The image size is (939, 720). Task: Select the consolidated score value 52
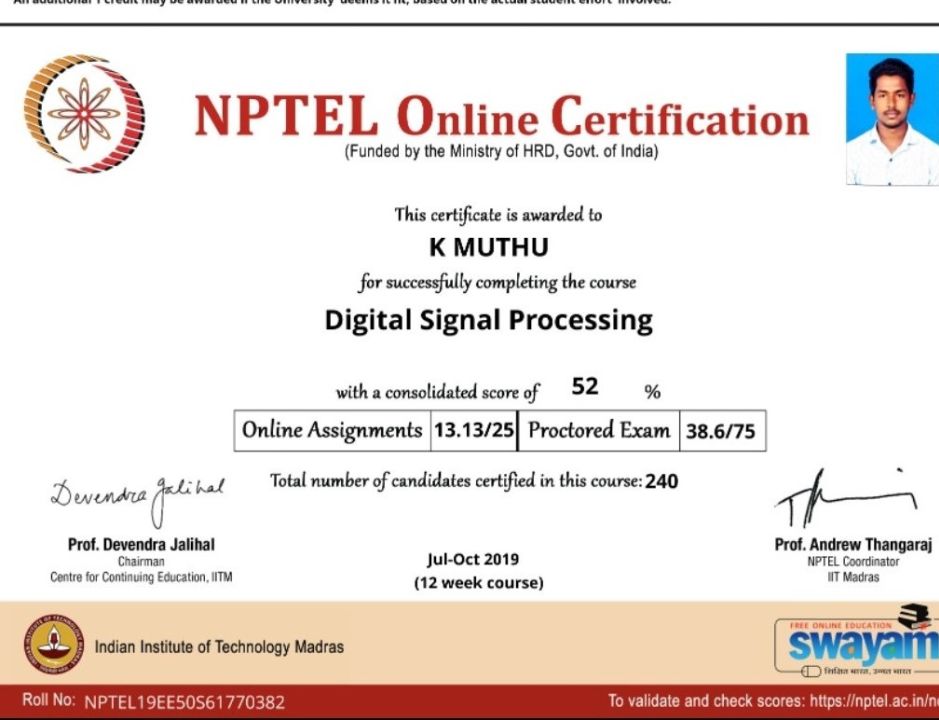coord(585,386)
